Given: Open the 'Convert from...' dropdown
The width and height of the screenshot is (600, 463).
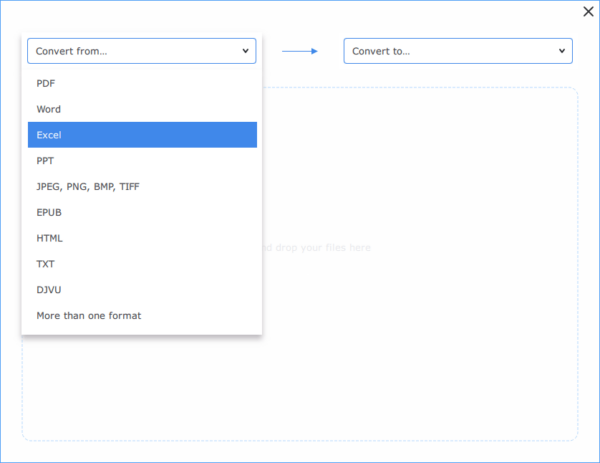Looking at the screenshot, I should (x=142, y=51).
